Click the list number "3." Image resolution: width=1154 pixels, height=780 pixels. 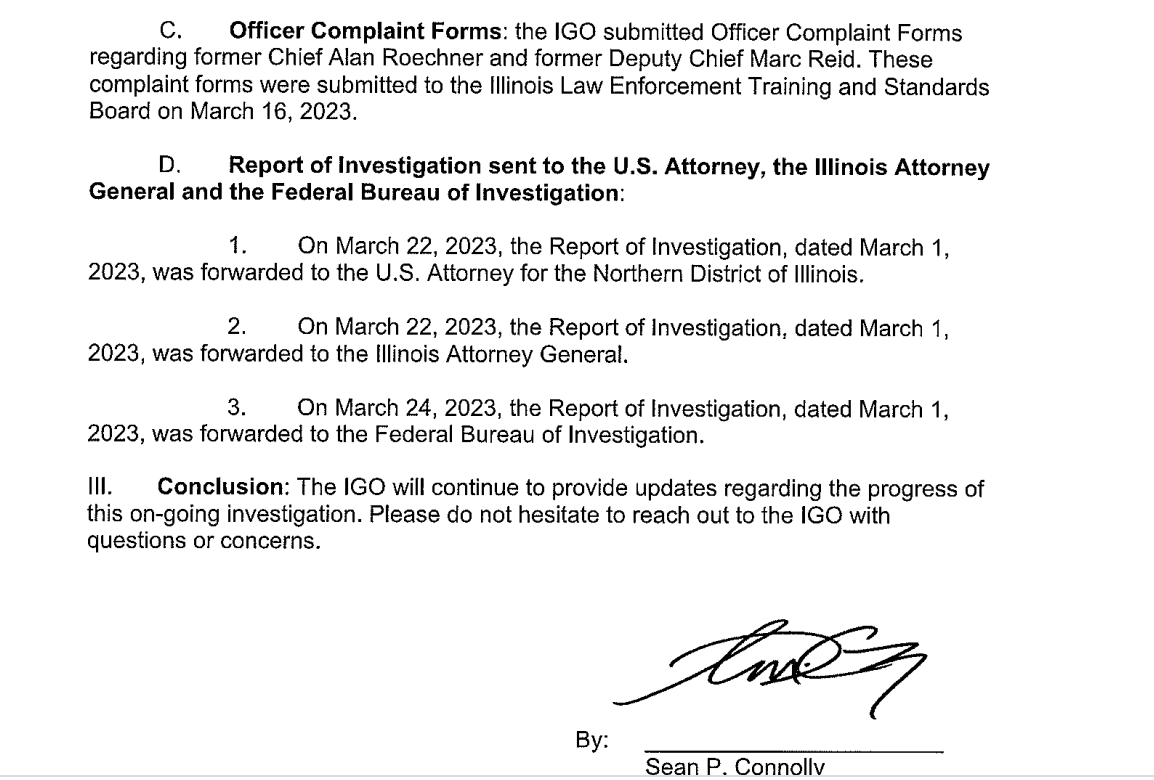pos(238,408)
